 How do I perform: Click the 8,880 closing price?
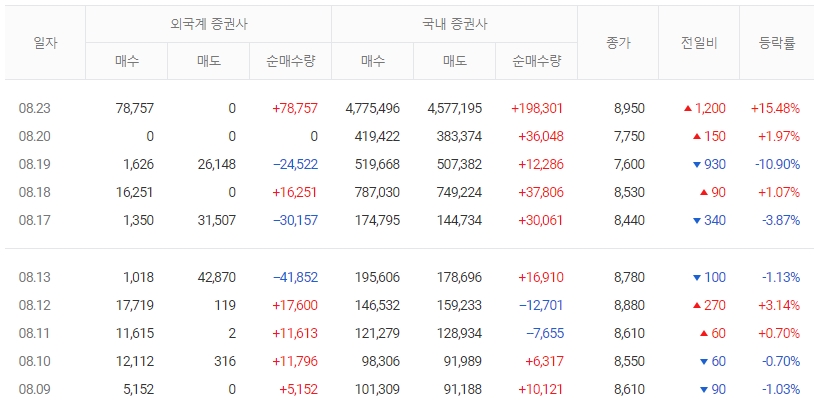point(629,305)
